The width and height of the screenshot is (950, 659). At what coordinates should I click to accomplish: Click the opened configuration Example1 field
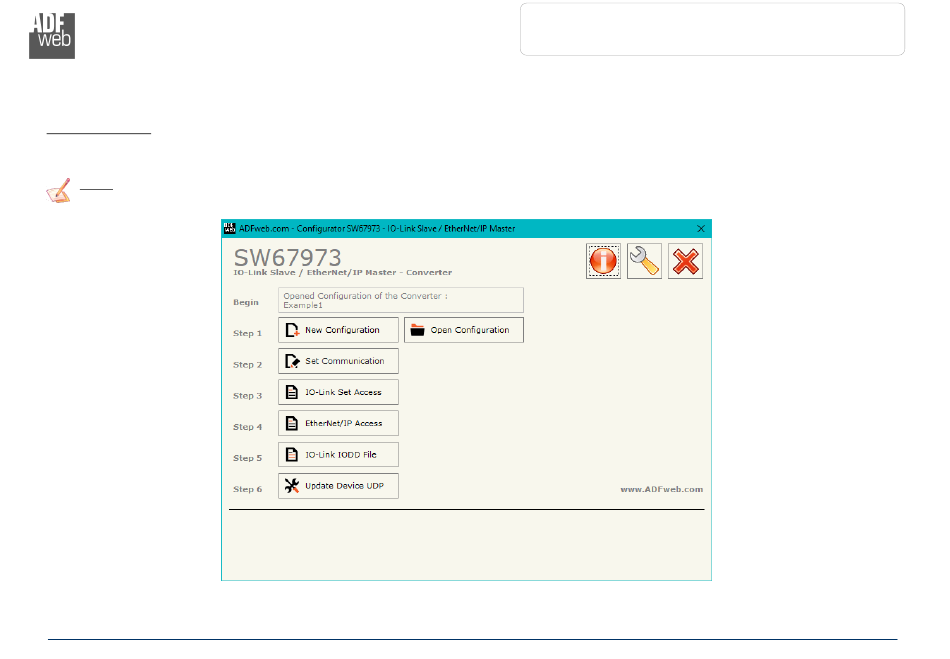point(400,300)
